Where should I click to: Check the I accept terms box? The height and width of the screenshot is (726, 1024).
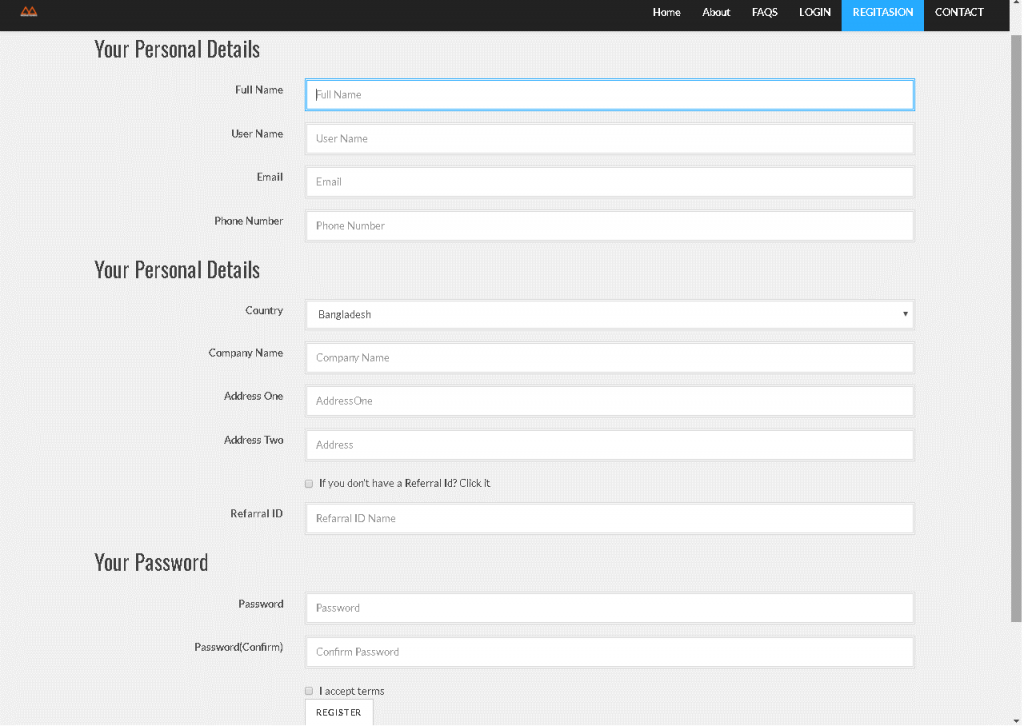pos(309,691)
